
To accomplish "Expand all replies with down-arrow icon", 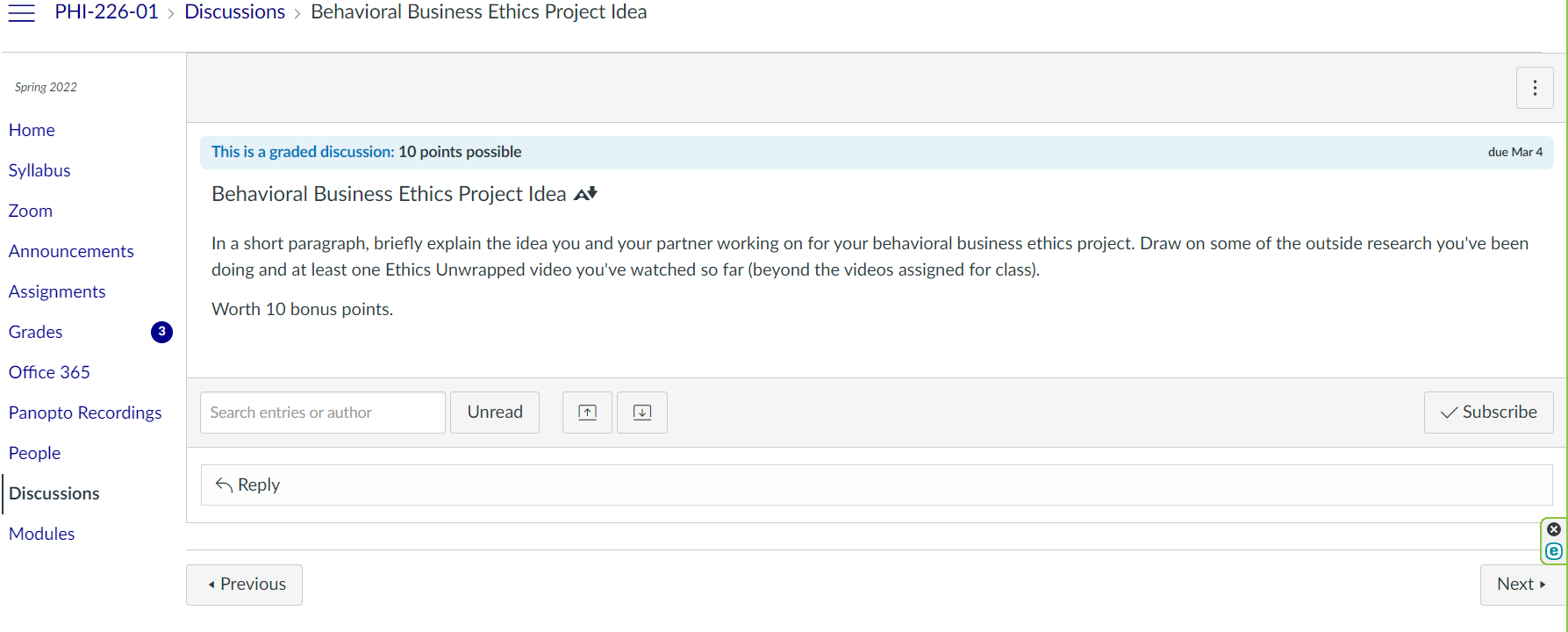I will tap(642, 413).
